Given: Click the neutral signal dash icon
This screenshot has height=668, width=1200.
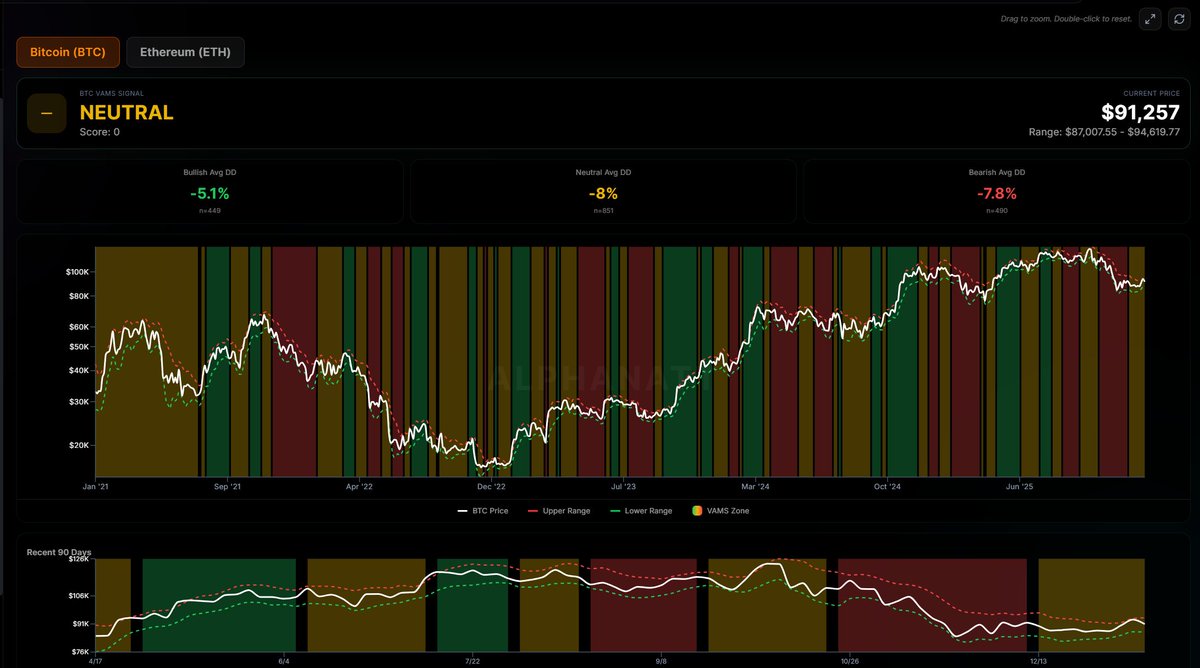Looking at the screenshot, I should click(46, 114).
